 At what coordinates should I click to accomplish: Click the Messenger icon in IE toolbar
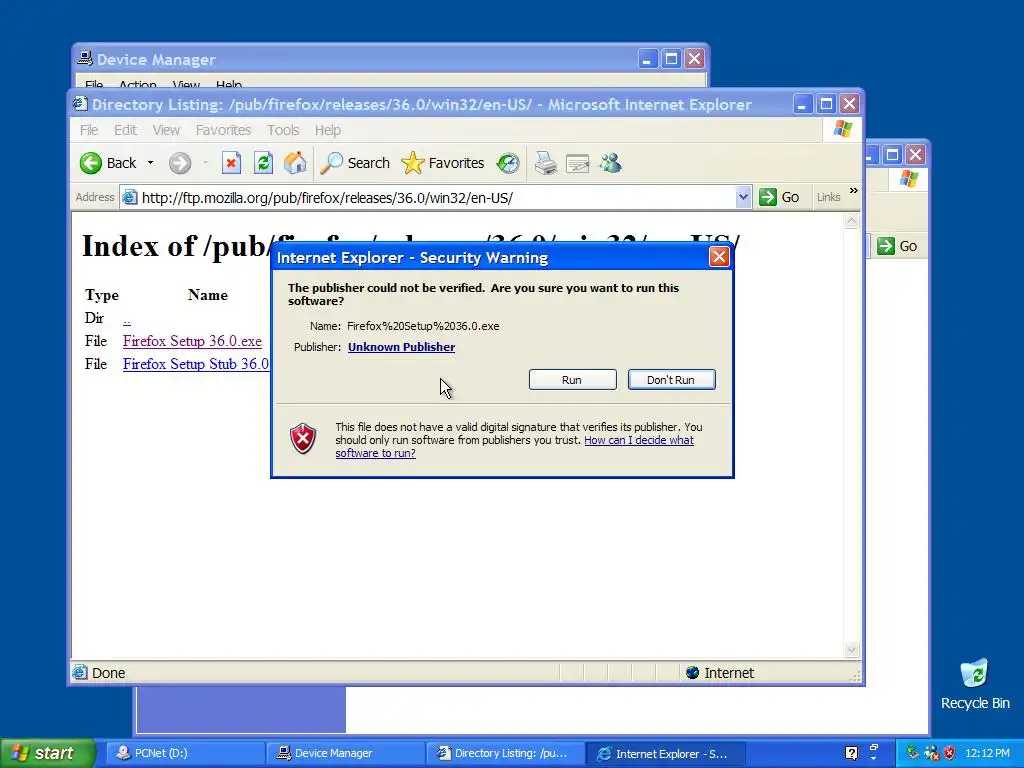[x=610, y=163]
